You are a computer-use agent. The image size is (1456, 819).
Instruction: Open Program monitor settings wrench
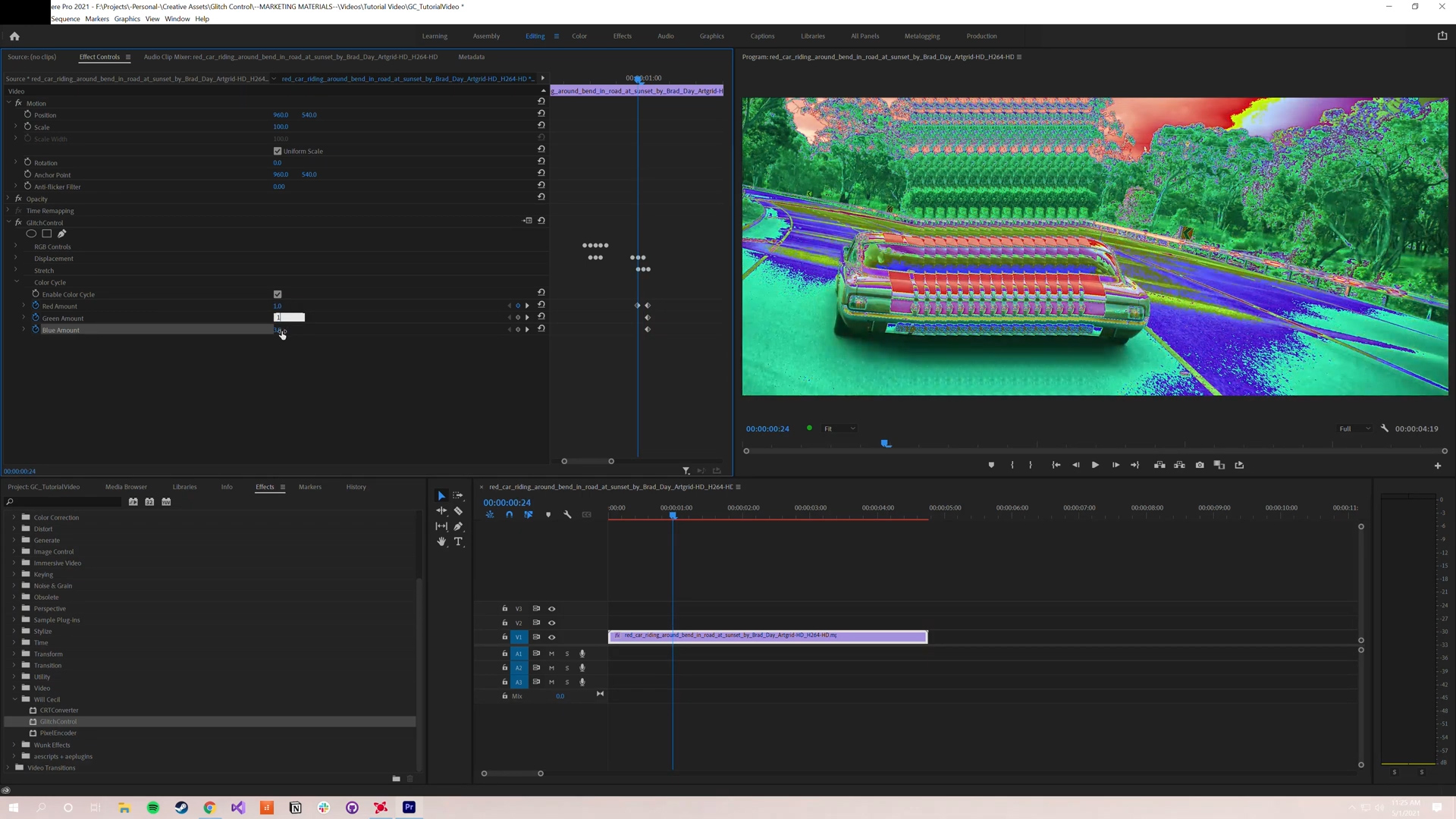click(x=1385, y=428)
